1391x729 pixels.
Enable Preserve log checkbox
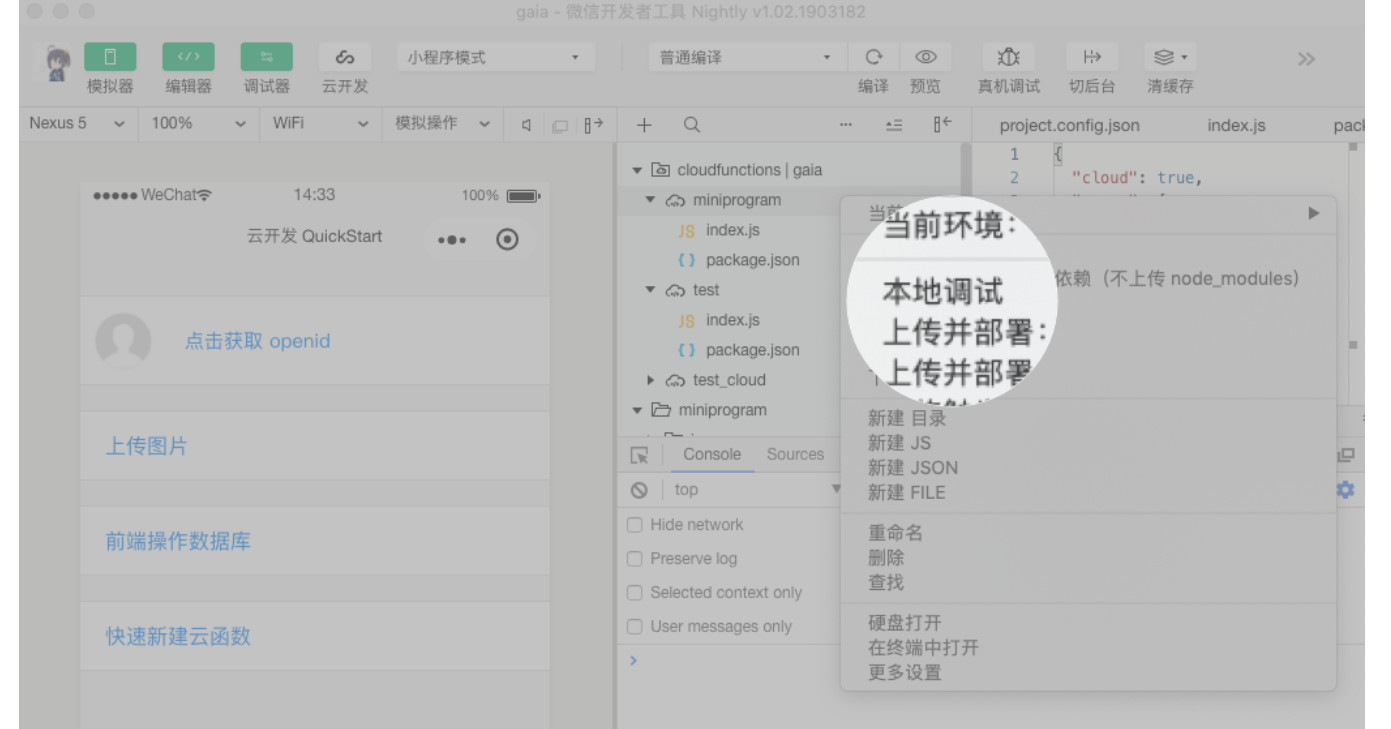coord(634,559)
